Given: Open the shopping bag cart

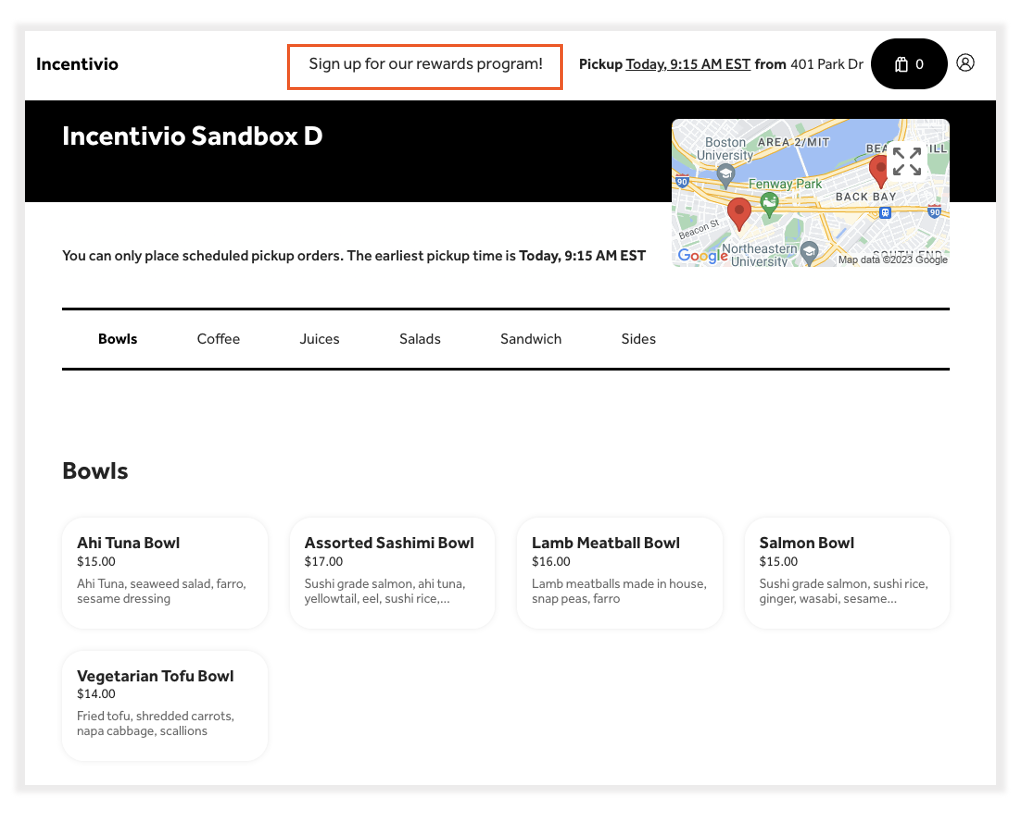Looking at the screenshot, I should point(909,64).
